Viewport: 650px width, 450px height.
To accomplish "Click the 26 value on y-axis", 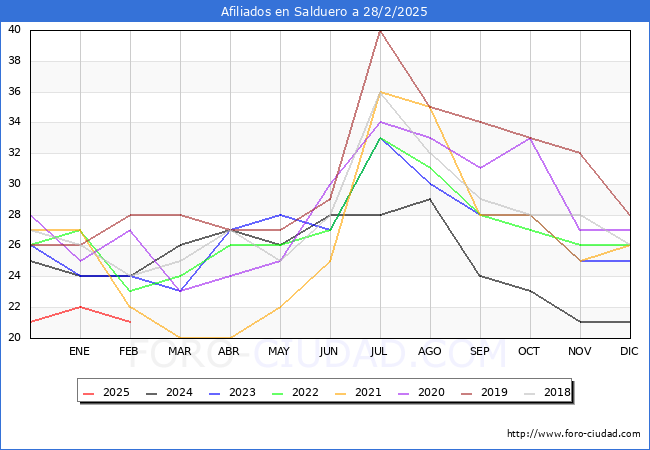I will [15, 245].
